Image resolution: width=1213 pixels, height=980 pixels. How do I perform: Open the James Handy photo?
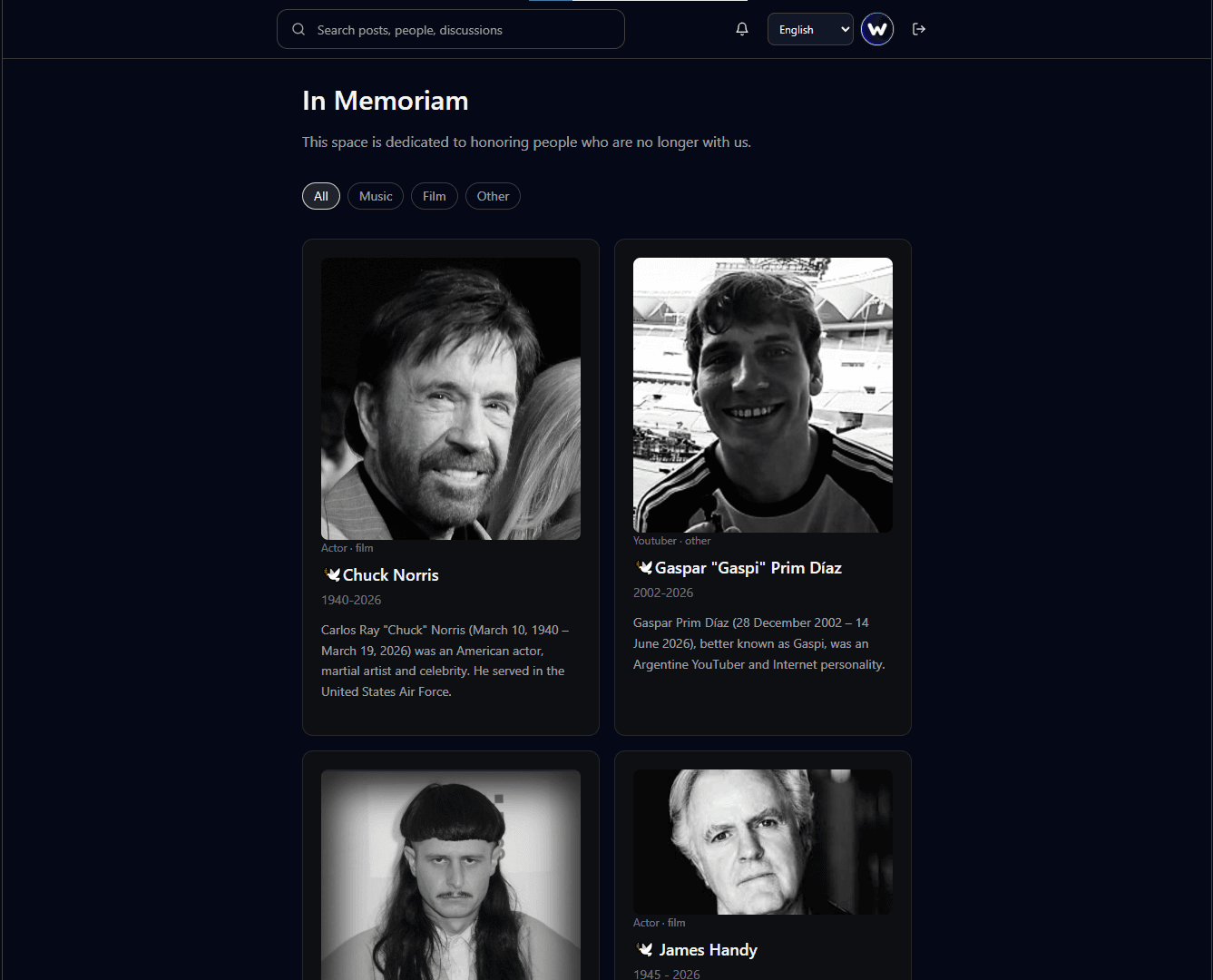(x=763, y=842)
